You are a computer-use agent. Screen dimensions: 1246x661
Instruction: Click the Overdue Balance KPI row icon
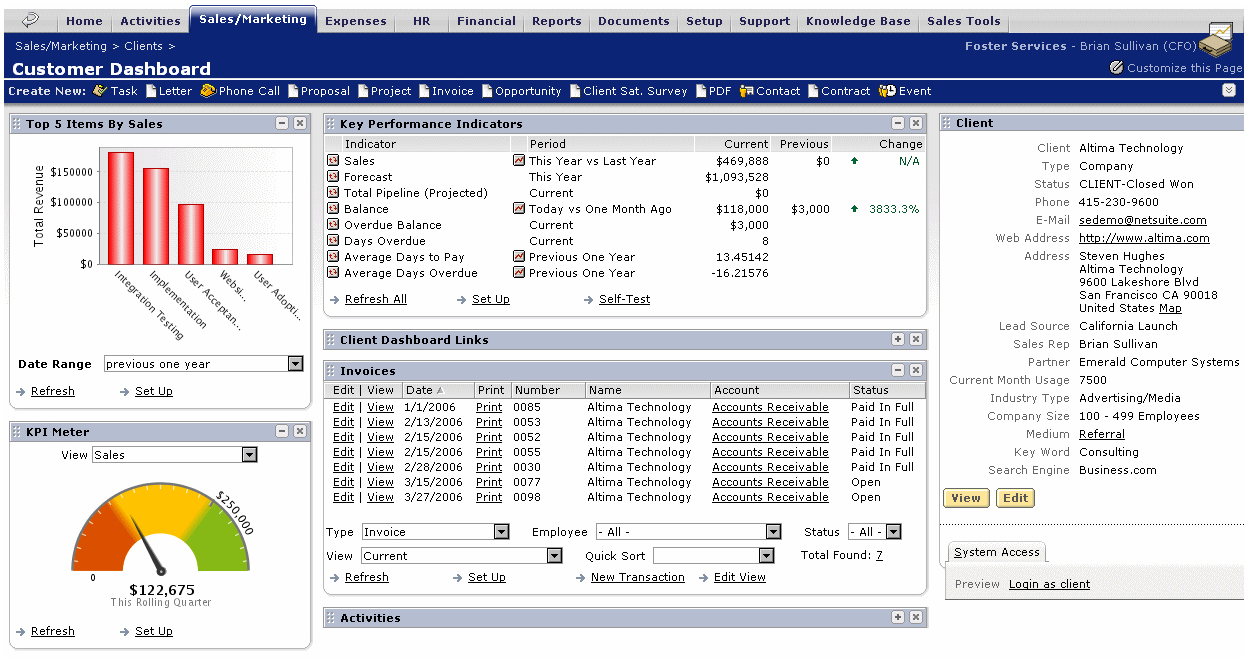coord(333,225)
